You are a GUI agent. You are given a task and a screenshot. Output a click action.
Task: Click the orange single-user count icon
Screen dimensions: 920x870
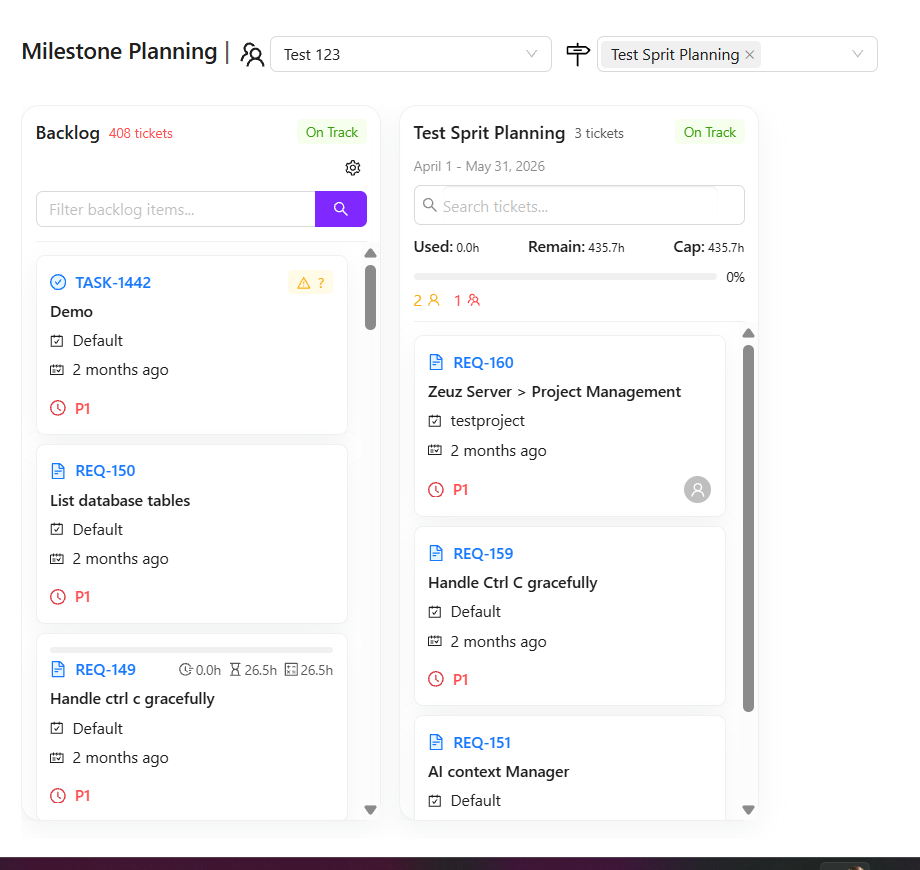tap(433, 299)
